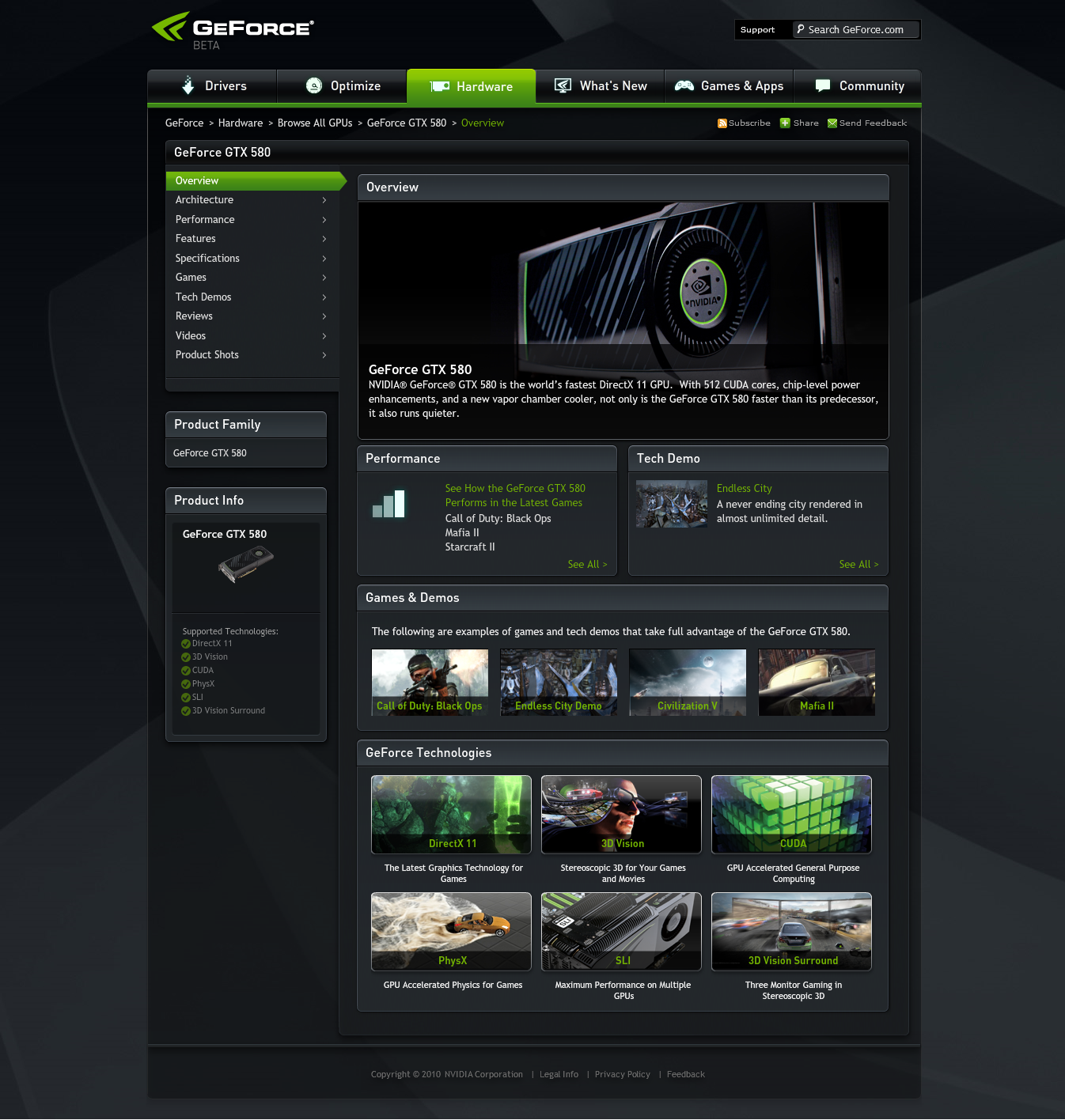Click the GTX 580 card image in Product Info

[246, 564]
